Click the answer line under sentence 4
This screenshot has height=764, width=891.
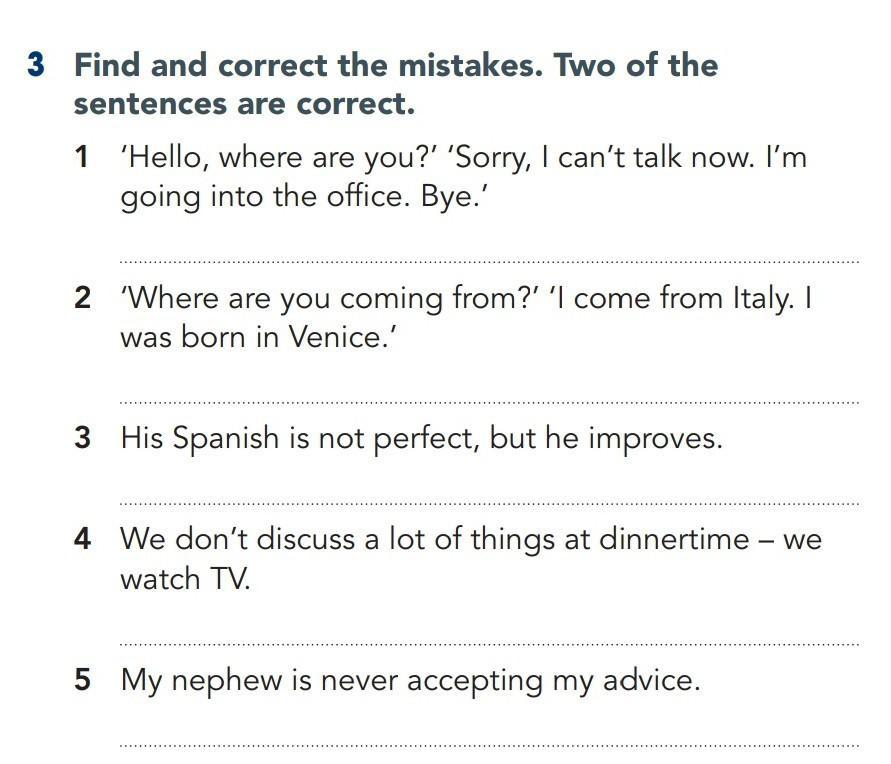click(x=489, y=644)
